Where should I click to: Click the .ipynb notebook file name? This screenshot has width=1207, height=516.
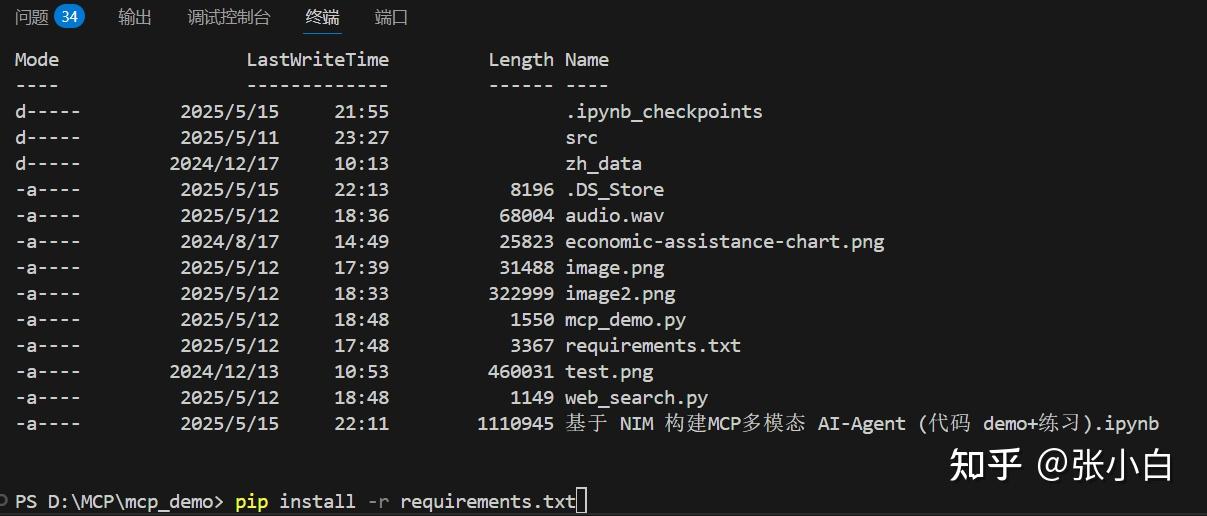tap(861, 424)
